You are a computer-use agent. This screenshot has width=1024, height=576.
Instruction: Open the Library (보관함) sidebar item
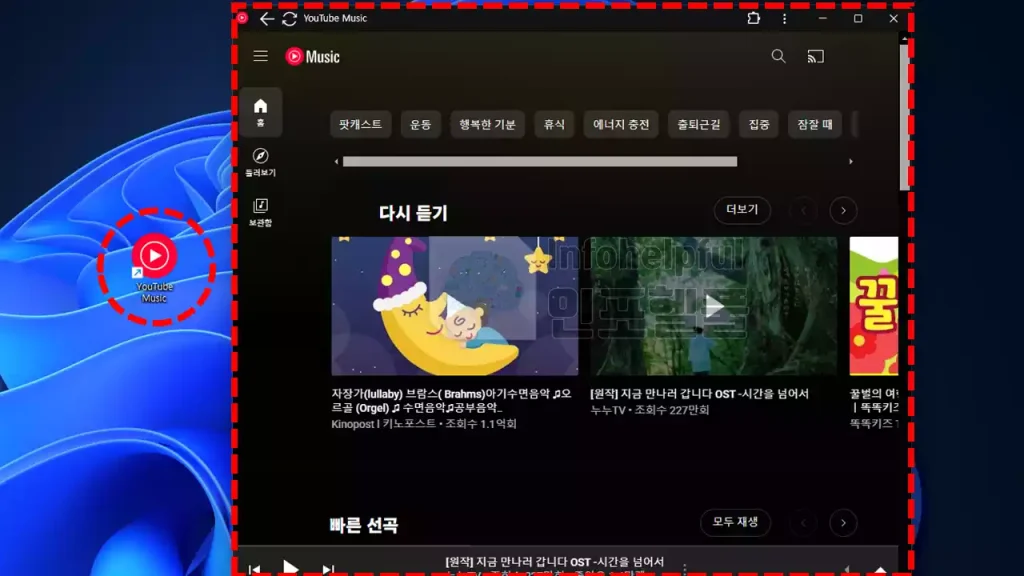[261, 212]
